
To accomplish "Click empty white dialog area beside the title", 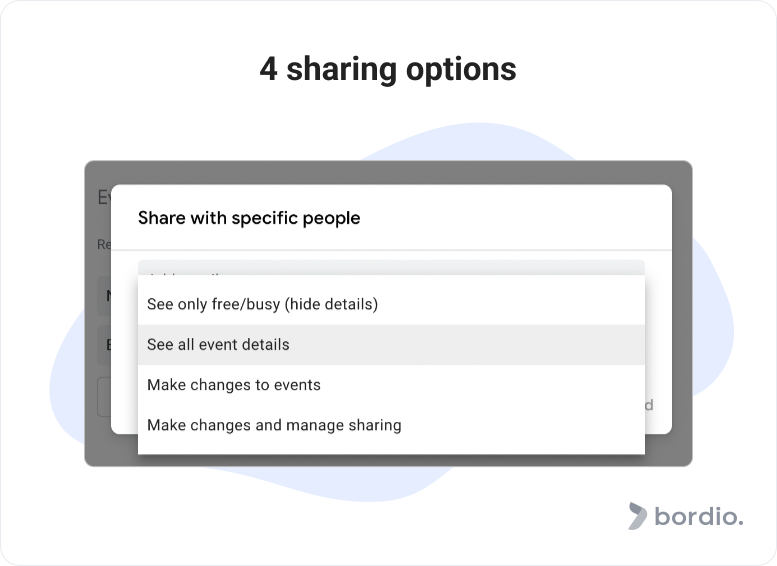I will [515, 218].
